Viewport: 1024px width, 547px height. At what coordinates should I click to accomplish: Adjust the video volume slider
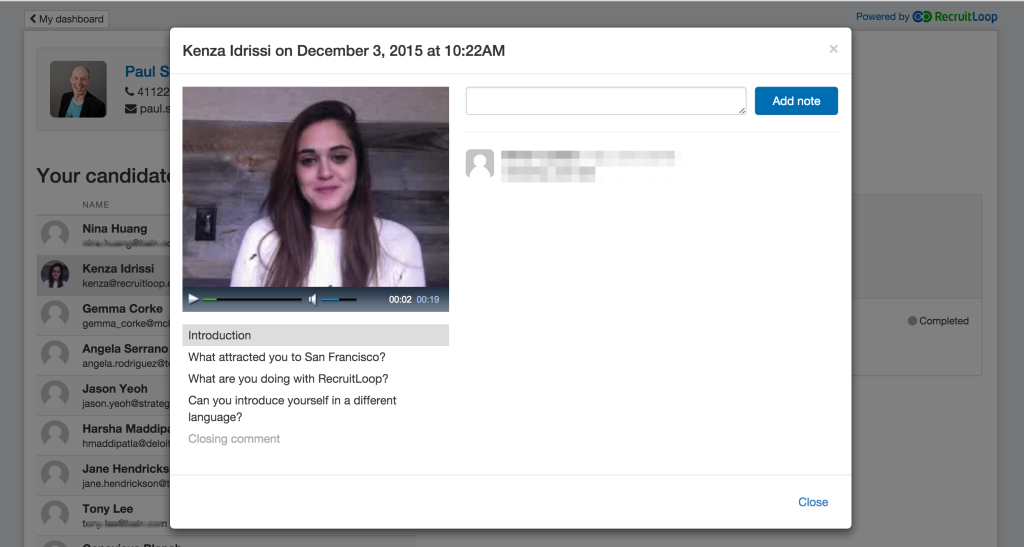(339, 299)
